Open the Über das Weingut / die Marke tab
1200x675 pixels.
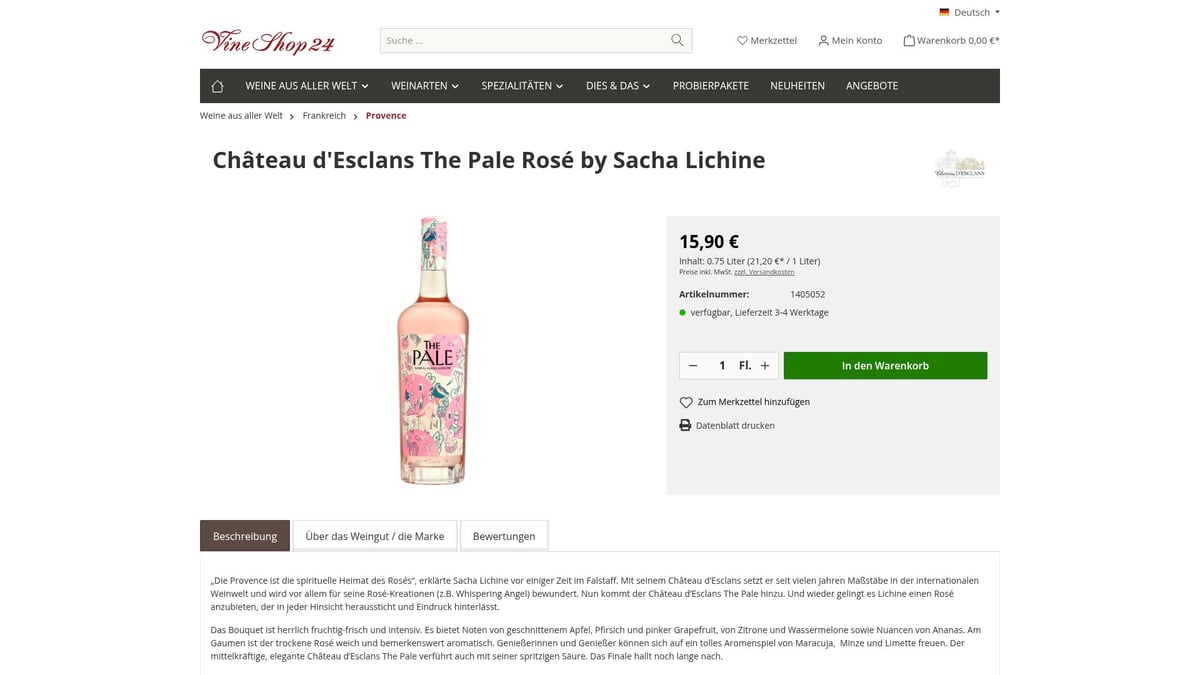coord(374,536)
